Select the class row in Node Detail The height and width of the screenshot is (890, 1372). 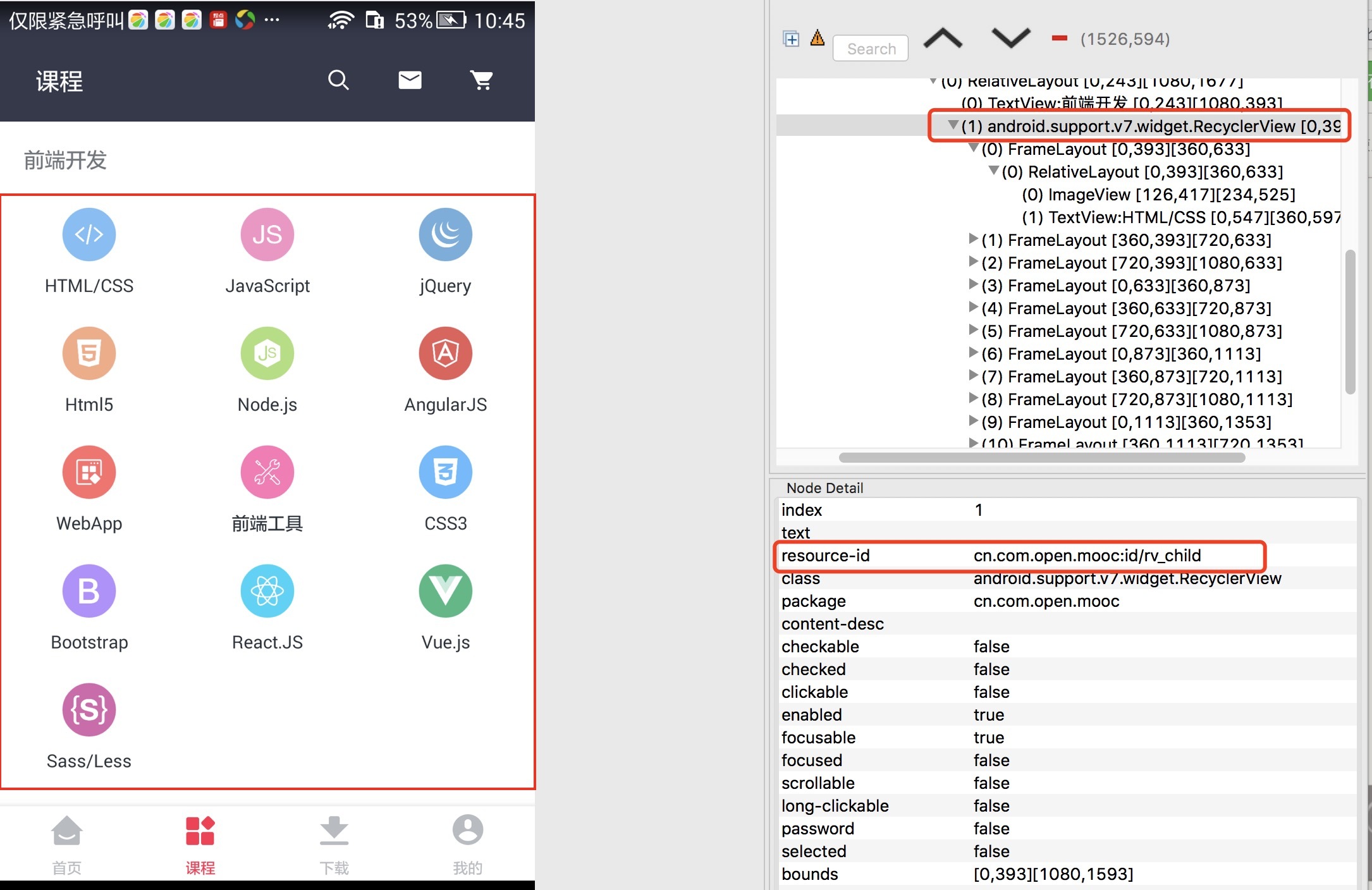coord(1067,578)
